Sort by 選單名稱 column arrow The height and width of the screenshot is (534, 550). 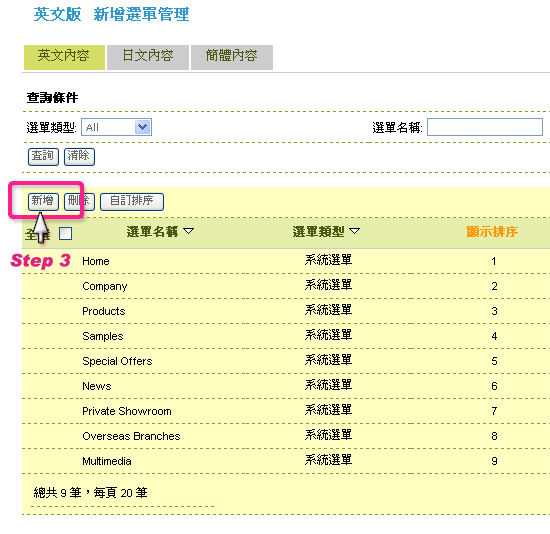point(189,231)
